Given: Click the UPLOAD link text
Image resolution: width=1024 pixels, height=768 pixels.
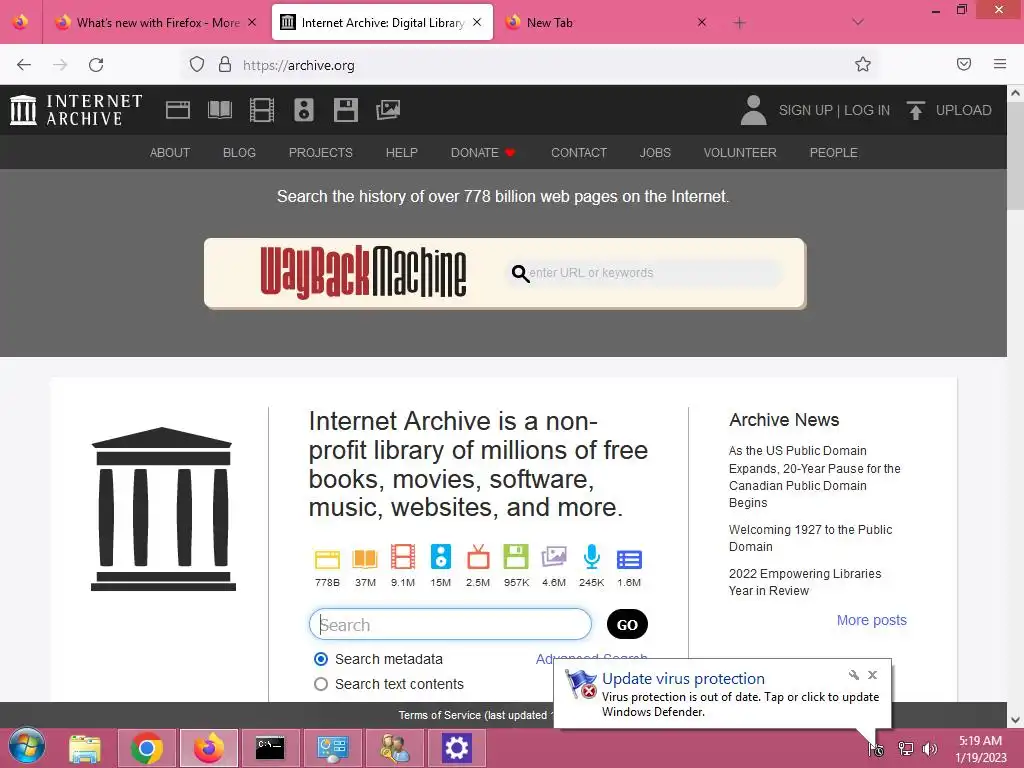Looking at the screenshot, I should click(x=963, y=110).
